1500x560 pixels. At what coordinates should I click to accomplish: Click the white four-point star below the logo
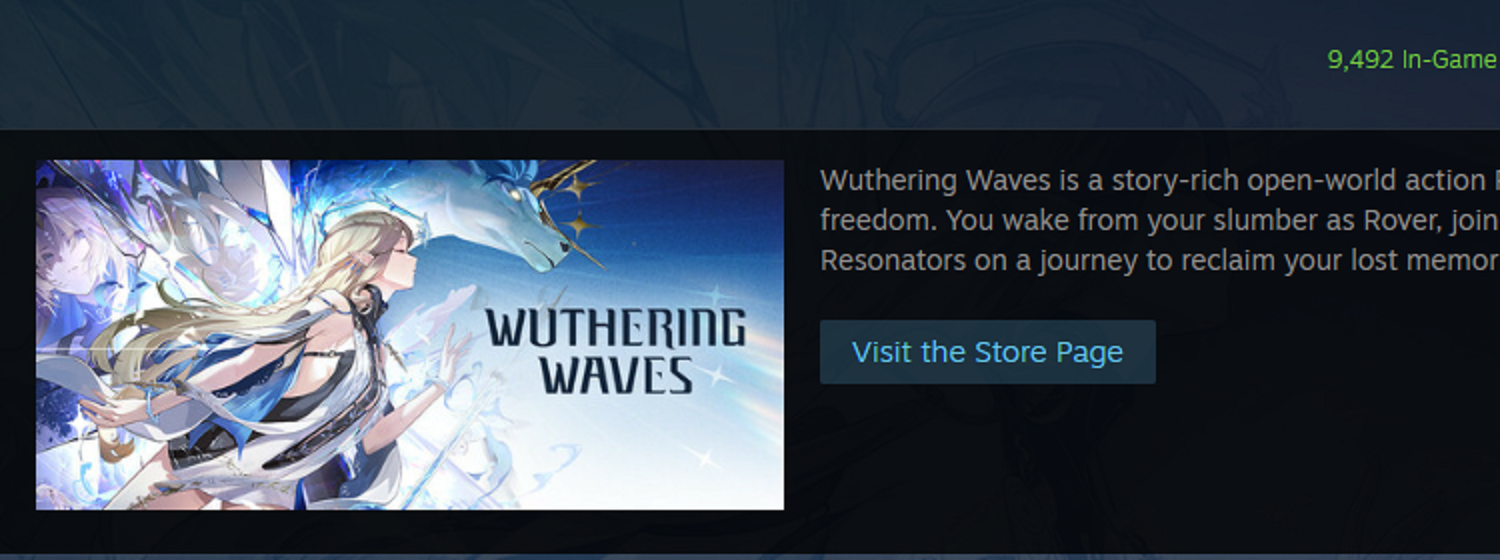(x=706, y=456)
